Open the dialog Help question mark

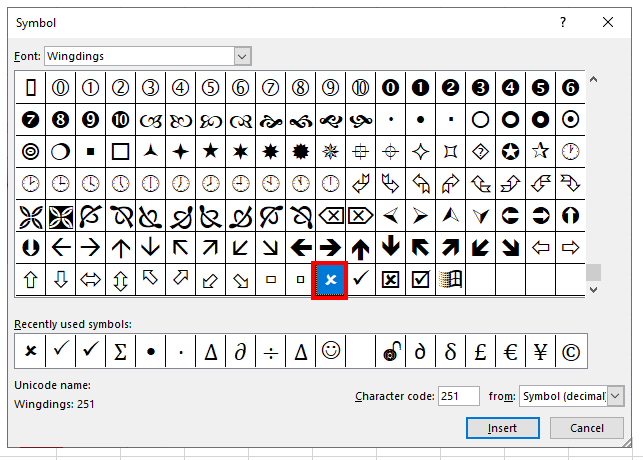pos(563,21)
